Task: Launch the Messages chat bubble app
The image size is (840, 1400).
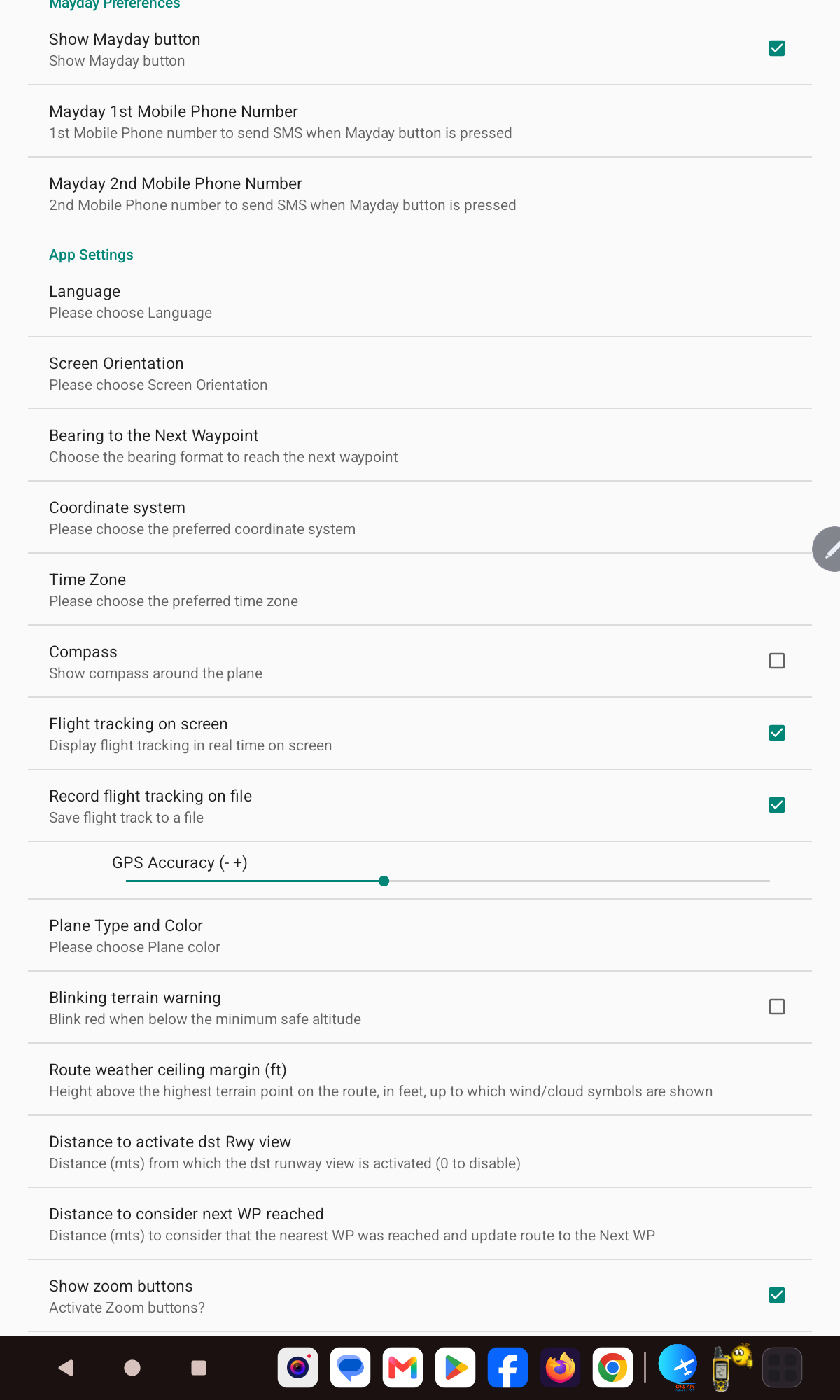Action: 351,1367
